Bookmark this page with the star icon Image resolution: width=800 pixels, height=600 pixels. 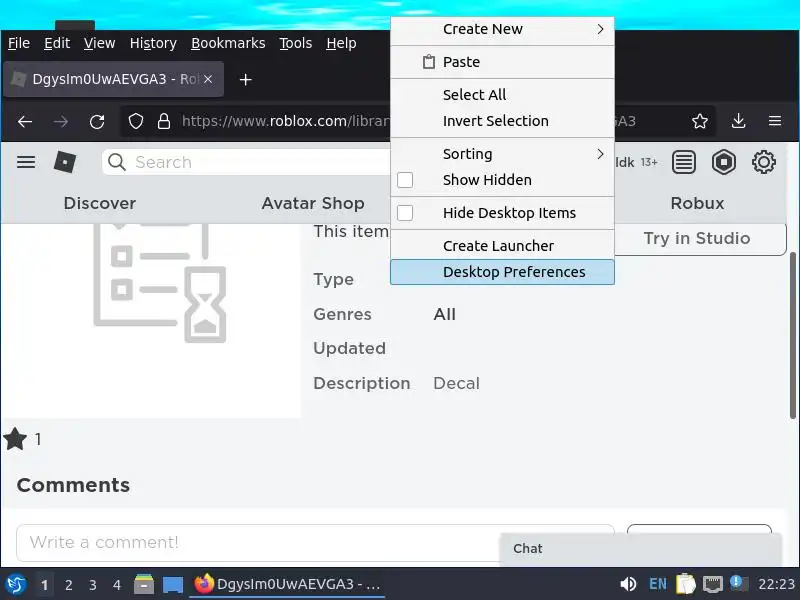tap(700, 121)
